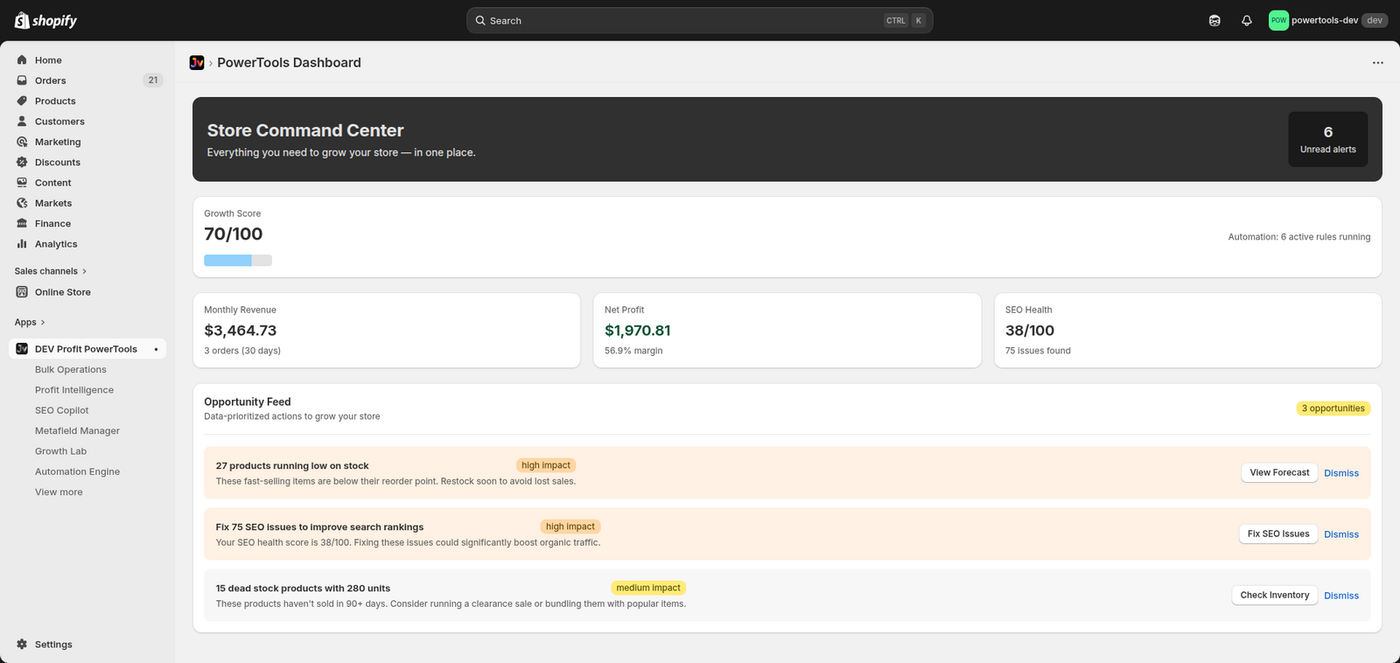Click the Discounts percent icon

tap(22, 162)
